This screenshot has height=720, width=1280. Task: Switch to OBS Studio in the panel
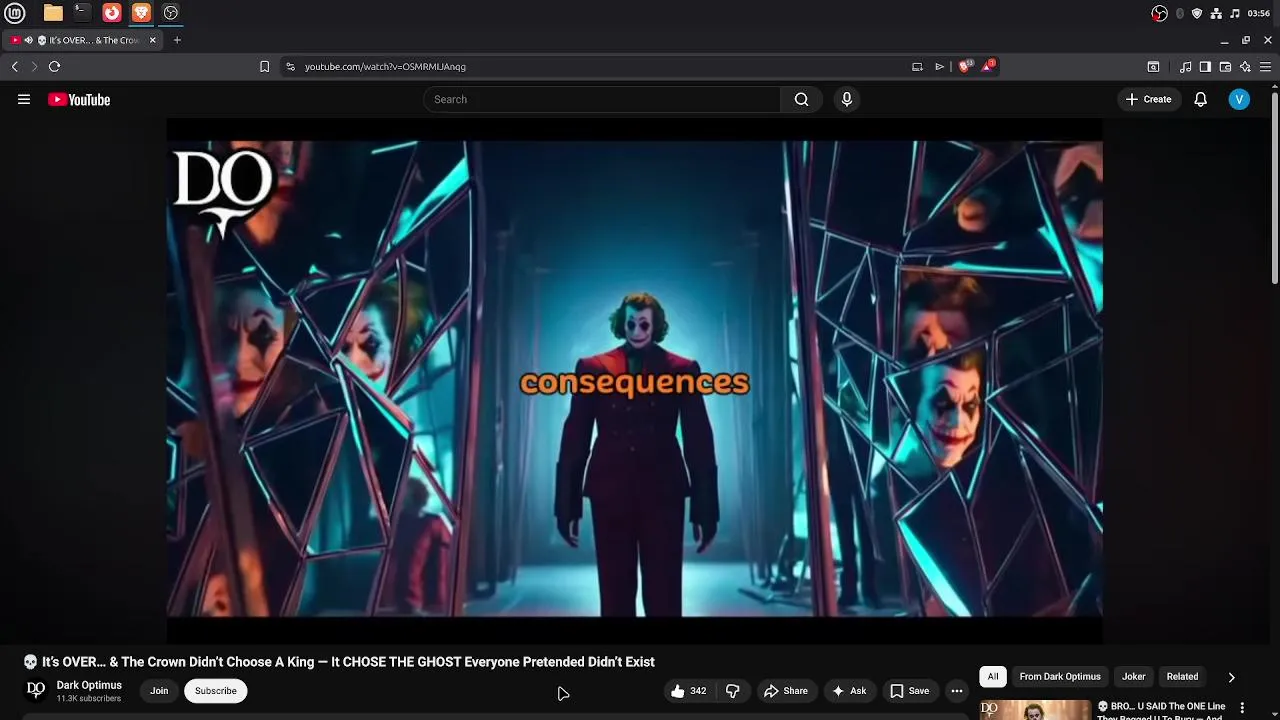[x=171, y=13]
